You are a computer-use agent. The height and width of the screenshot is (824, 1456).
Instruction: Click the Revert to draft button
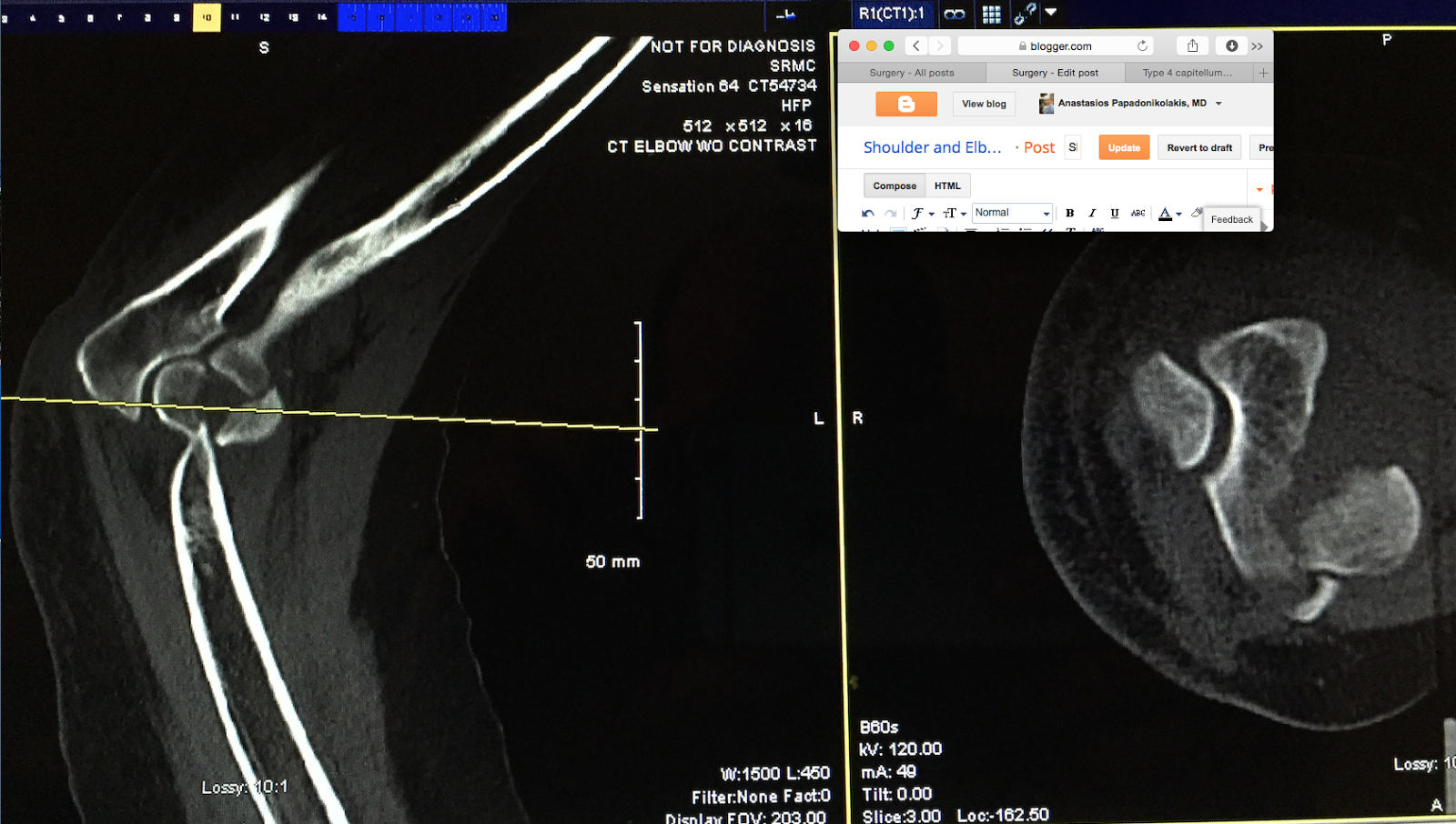pos(1198,146)
